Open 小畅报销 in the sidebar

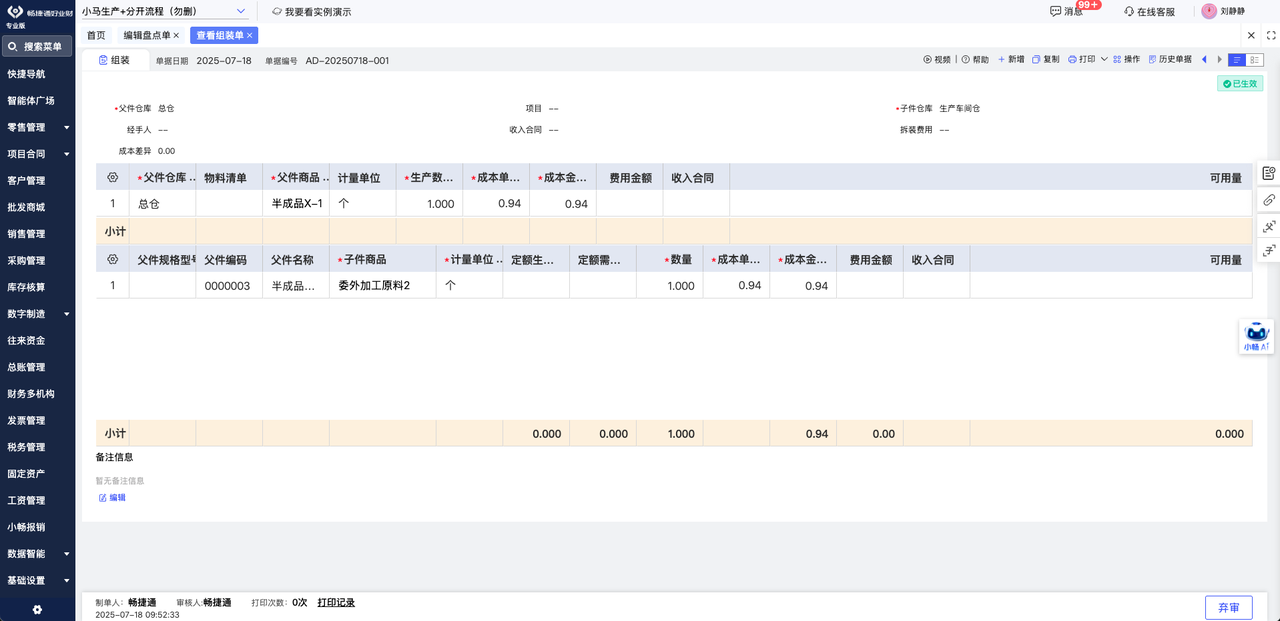click(26, 527)
